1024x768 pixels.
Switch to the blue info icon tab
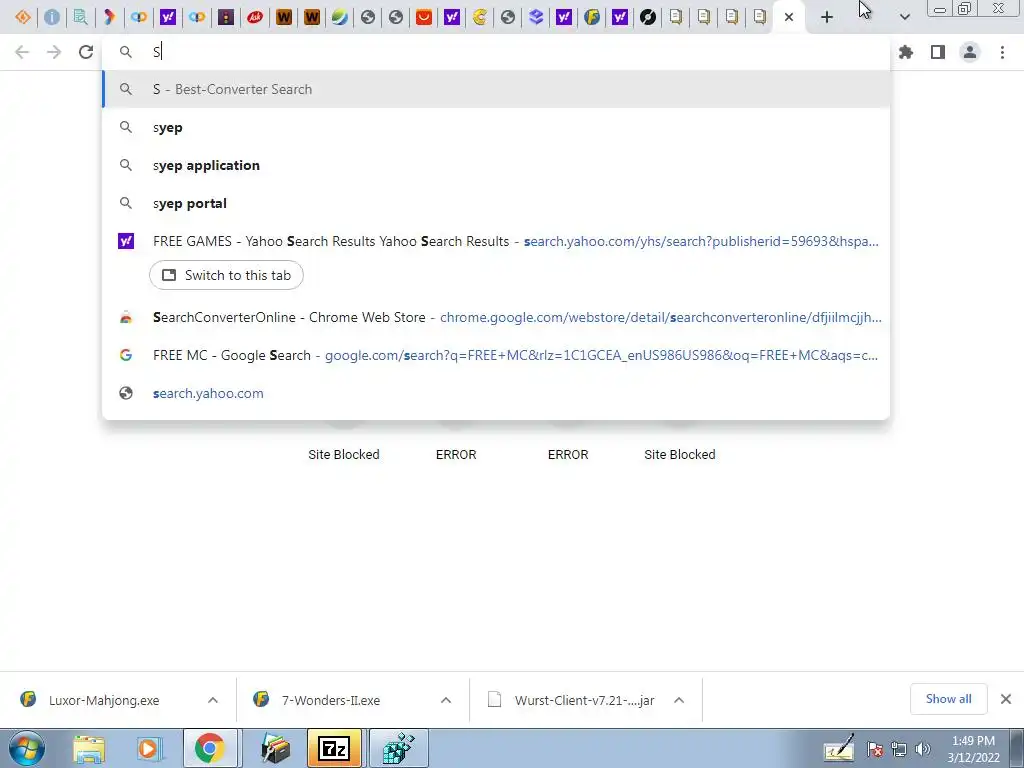point(52,17)
